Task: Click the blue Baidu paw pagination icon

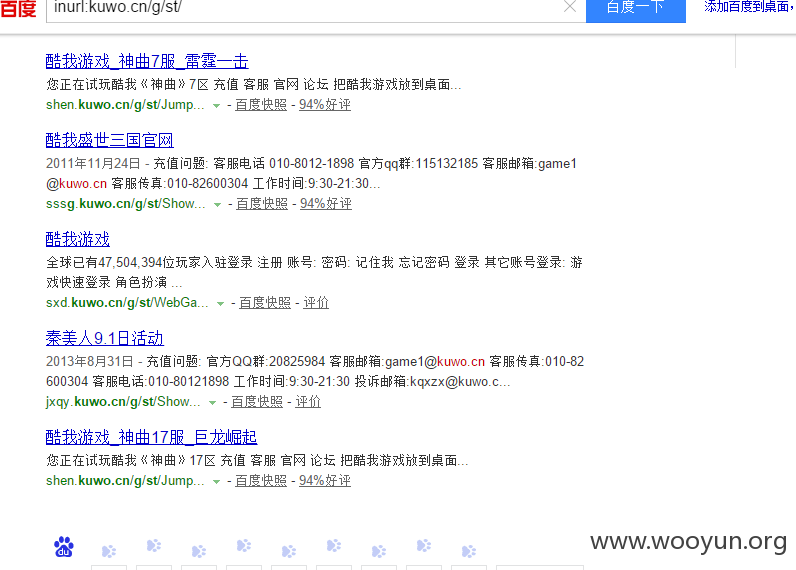Action: (x=64, y=547)
